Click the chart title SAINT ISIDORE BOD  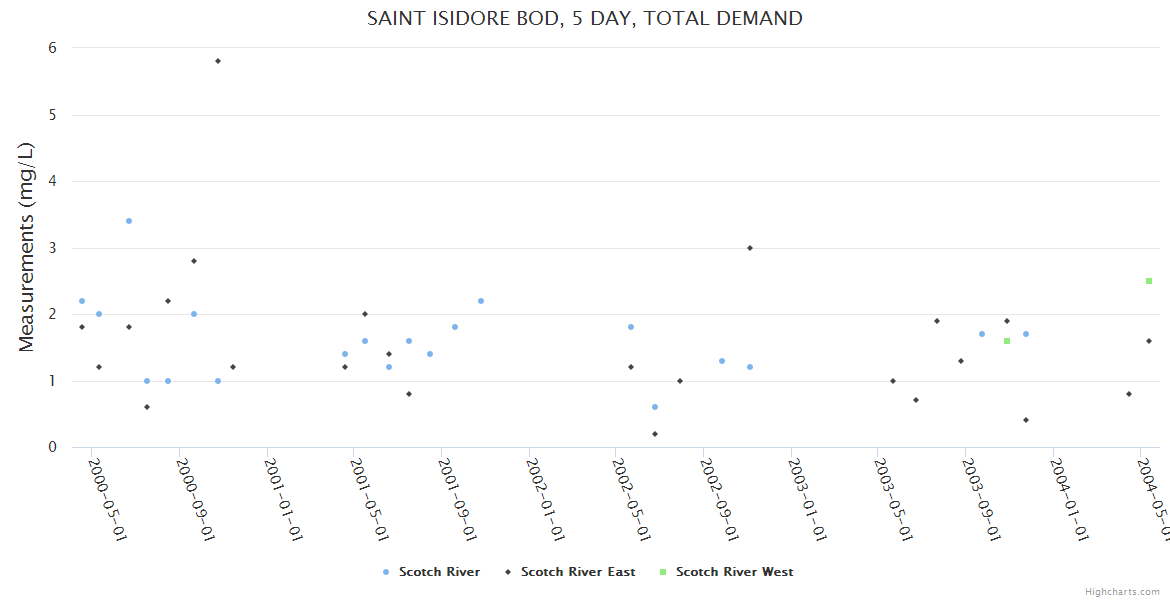[585, 18]
